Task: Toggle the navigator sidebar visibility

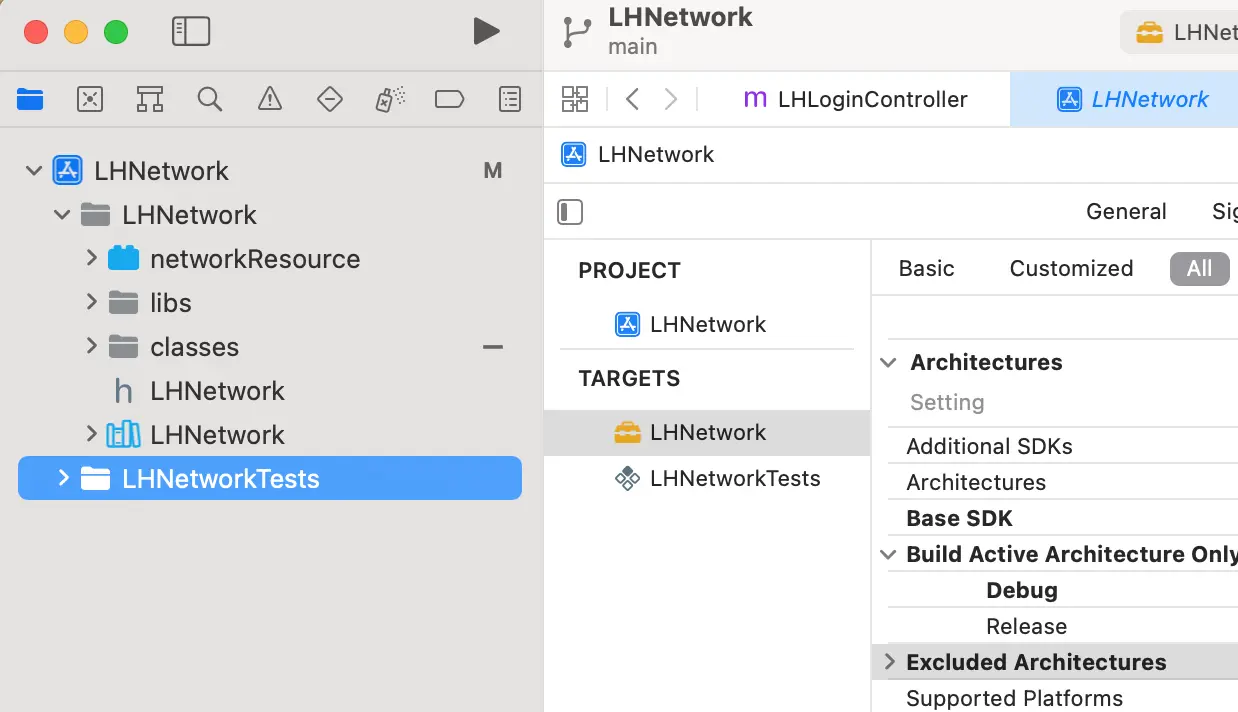Action: tap(191, 32)
